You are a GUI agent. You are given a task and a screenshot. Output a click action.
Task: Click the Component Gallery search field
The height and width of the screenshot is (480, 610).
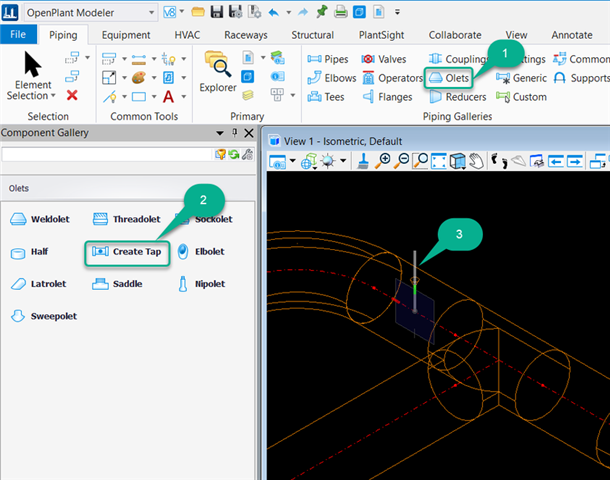[107, 154]
